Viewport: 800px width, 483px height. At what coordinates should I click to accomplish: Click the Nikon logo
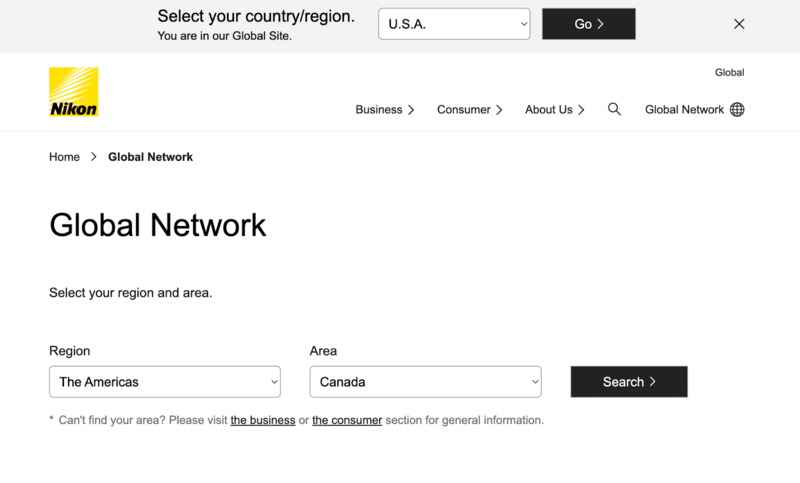[73, 92]
